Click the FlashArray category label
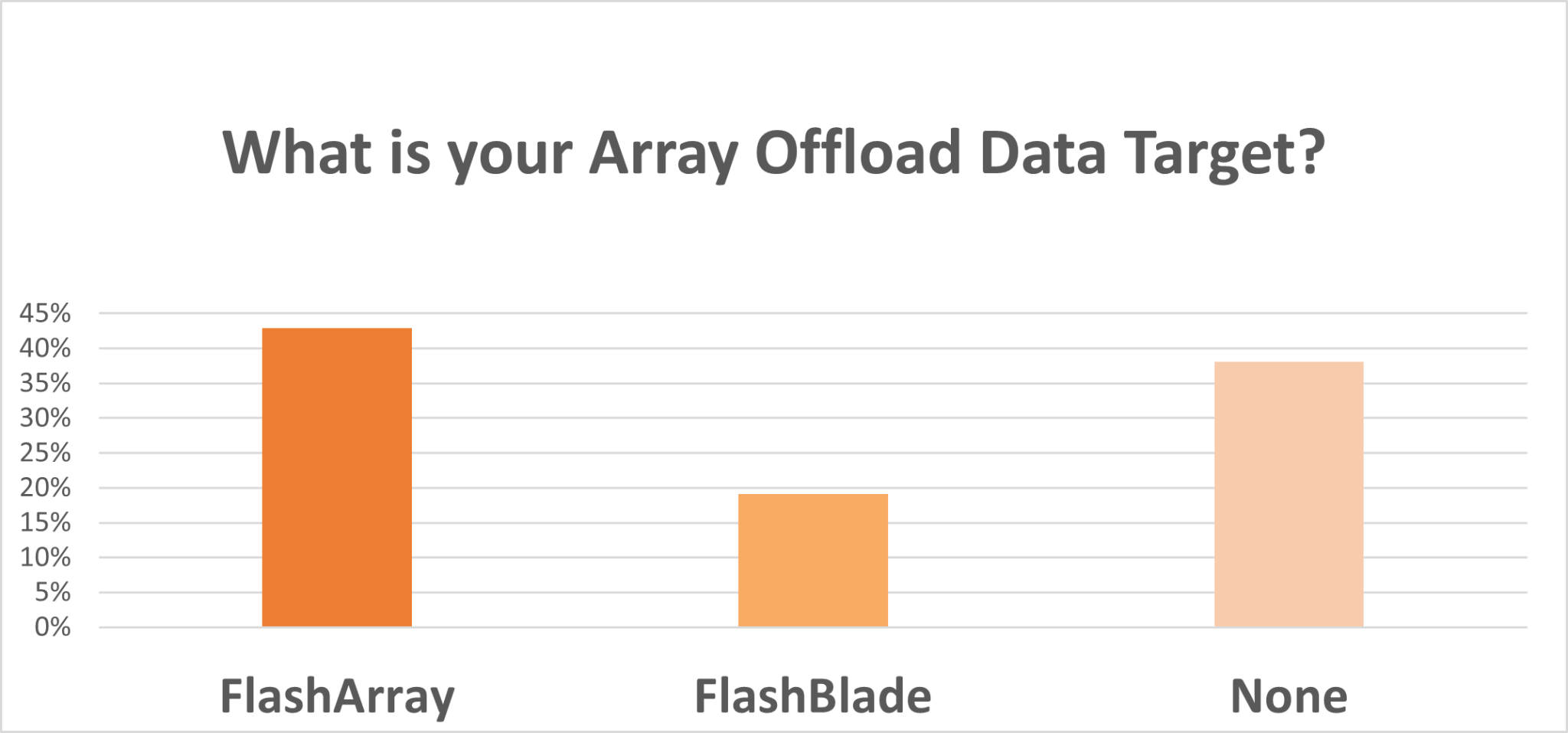This screenshot has height=733, width=1568. coord(337,697)
